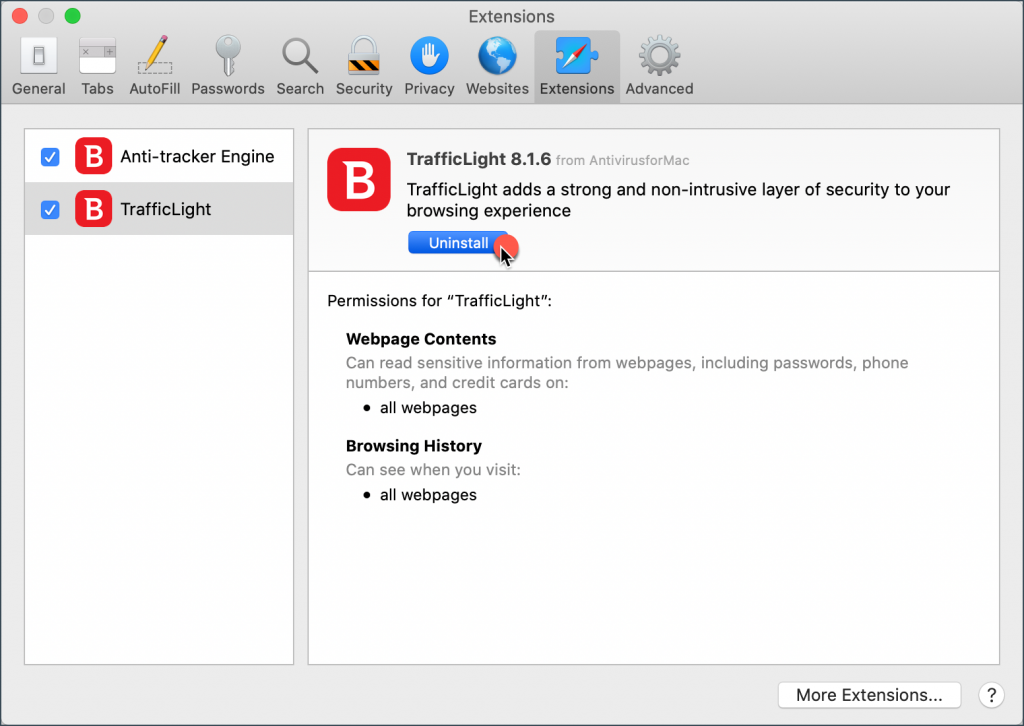The height and width of the screenshot is (726, 1024).
Task: Close the Extensions preferences window
Action: [20, 16]
